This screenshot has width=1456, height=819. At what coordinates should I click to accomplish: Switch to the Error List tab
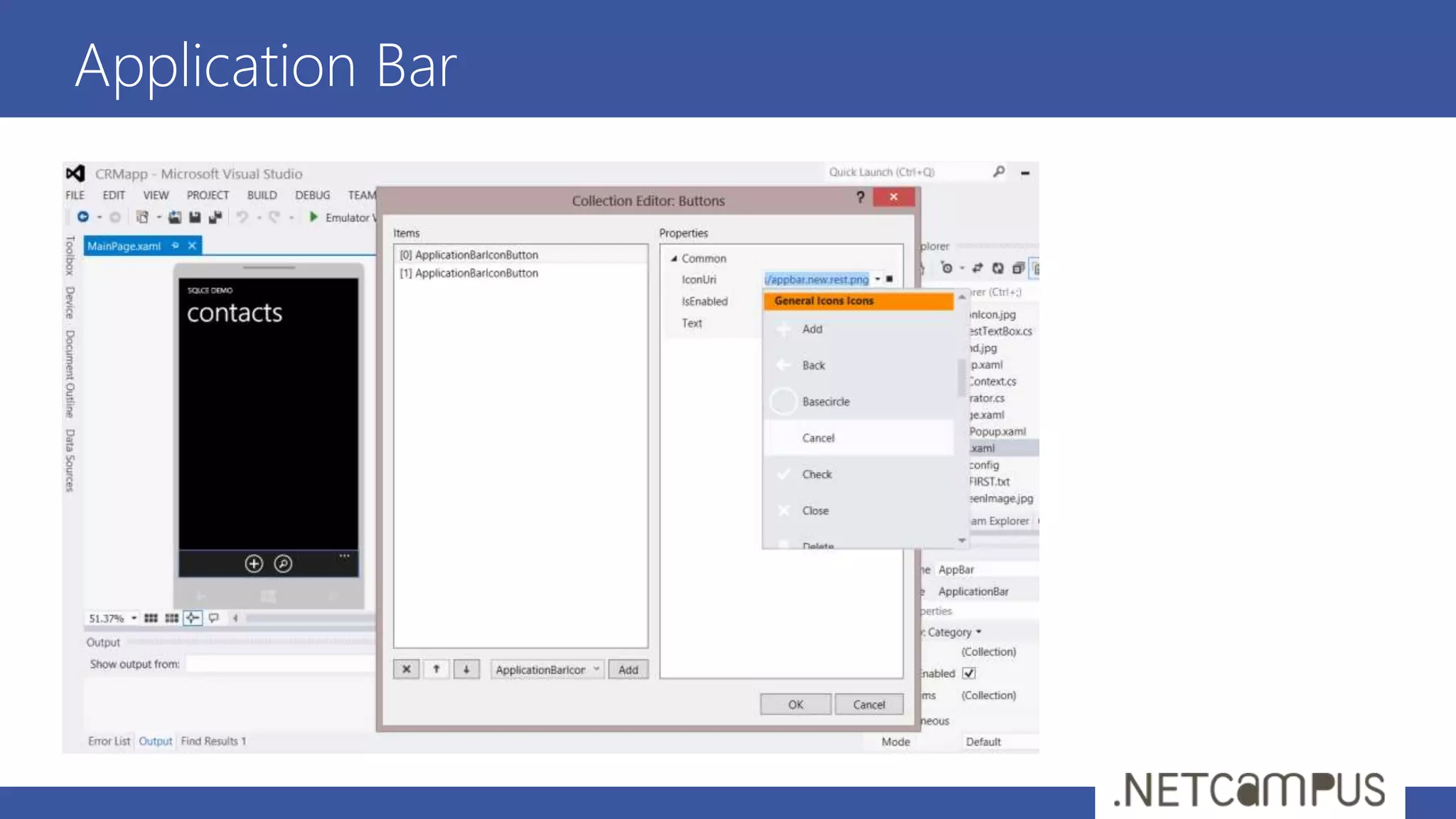point(109,741)
